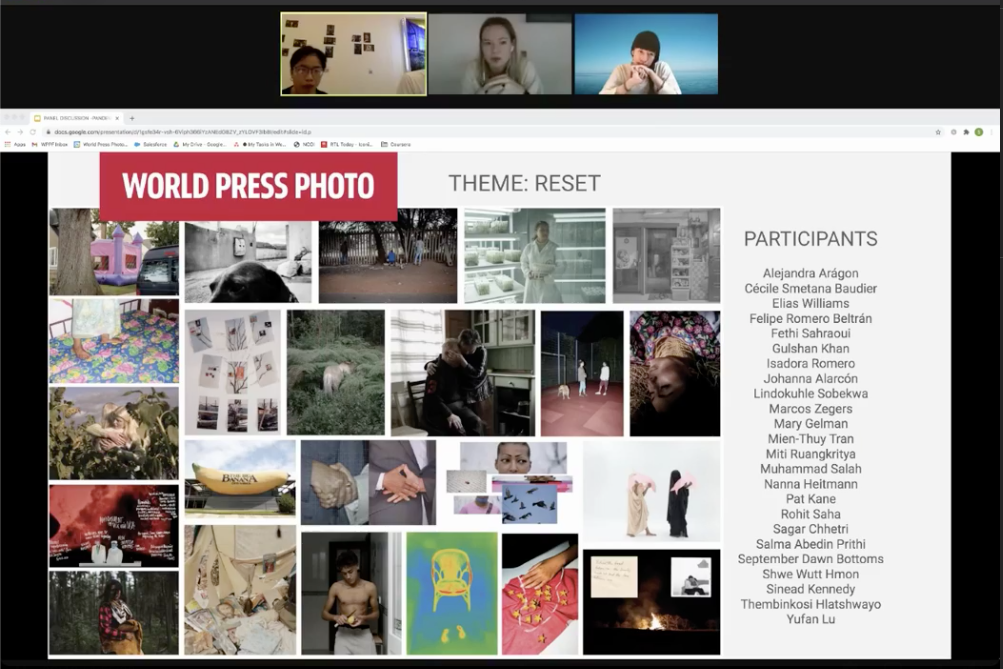This screenshot has height=669, width=1003.
Task: Click the black dog close-up photo
Action: [x=248, y=262]
